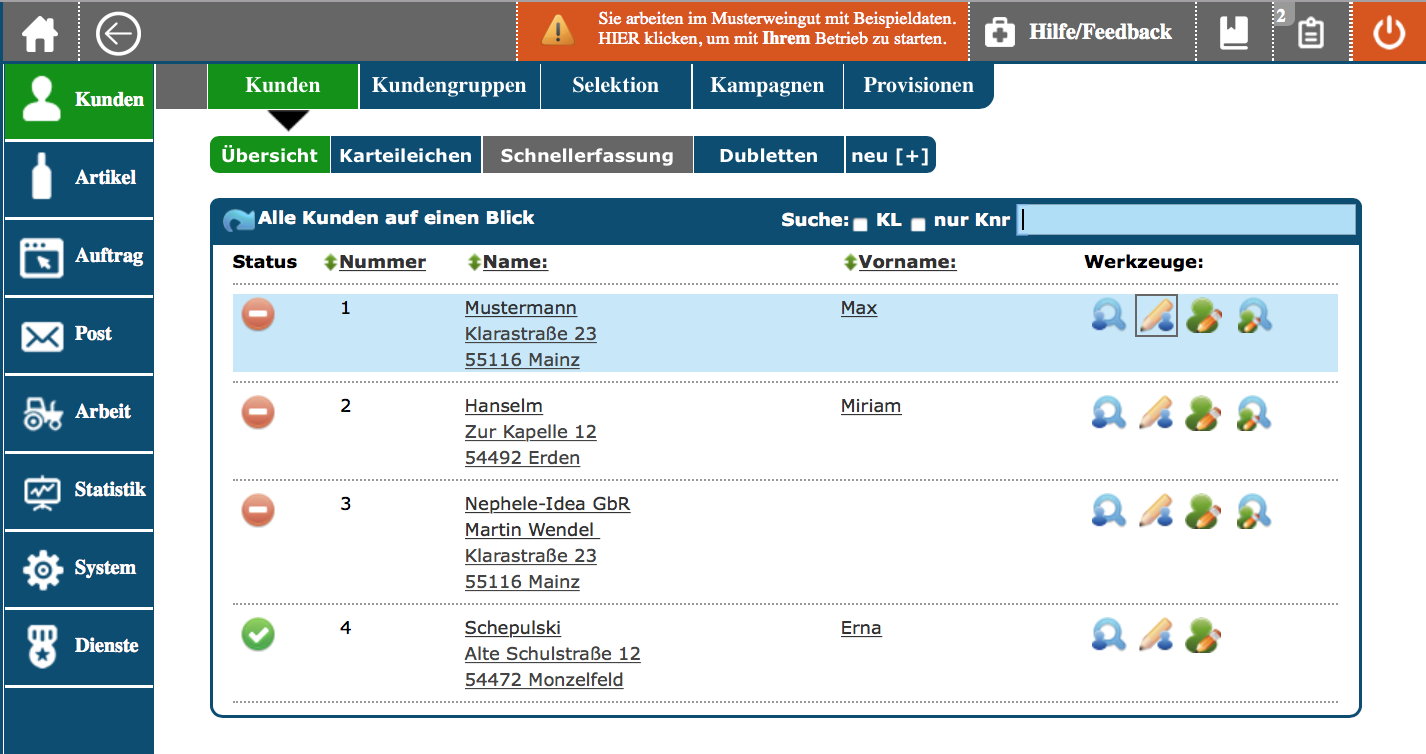Click the refresh arrow beside Alle Kunden
Viewport: 1426px width, 754px height.
239,220
